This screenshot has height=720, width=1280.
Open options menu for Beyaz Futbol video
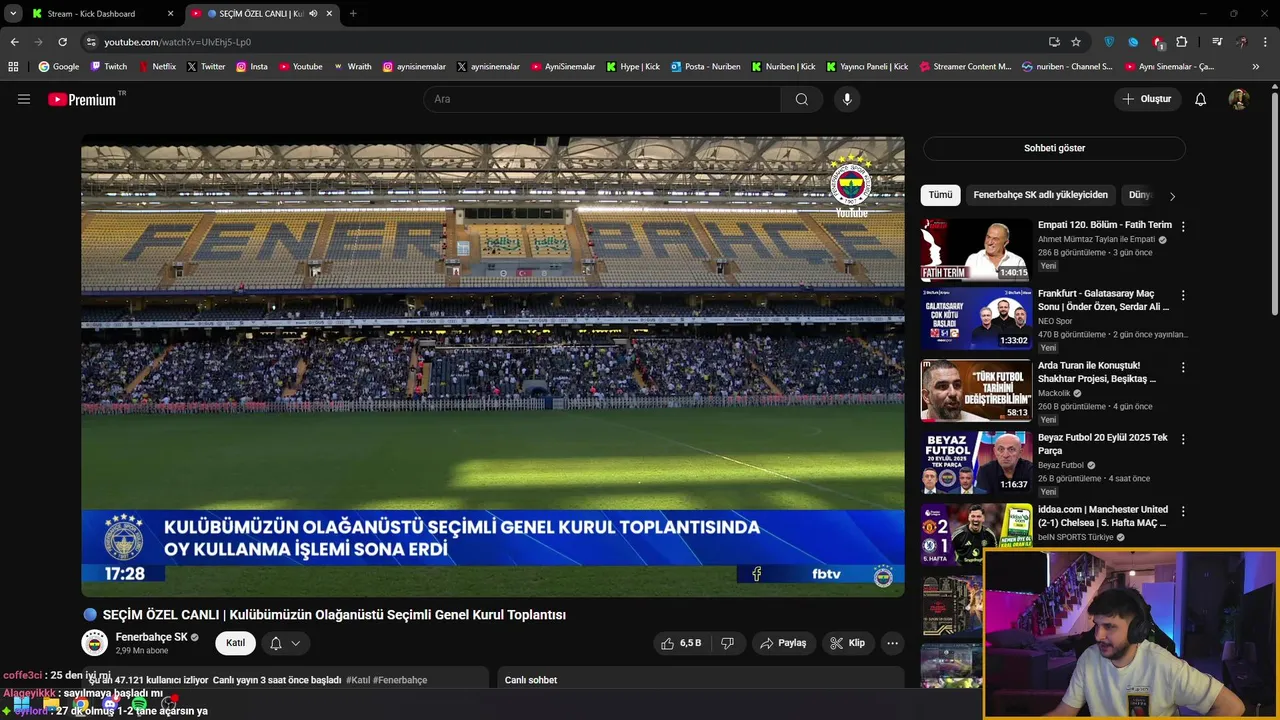tap(1183, 440)
